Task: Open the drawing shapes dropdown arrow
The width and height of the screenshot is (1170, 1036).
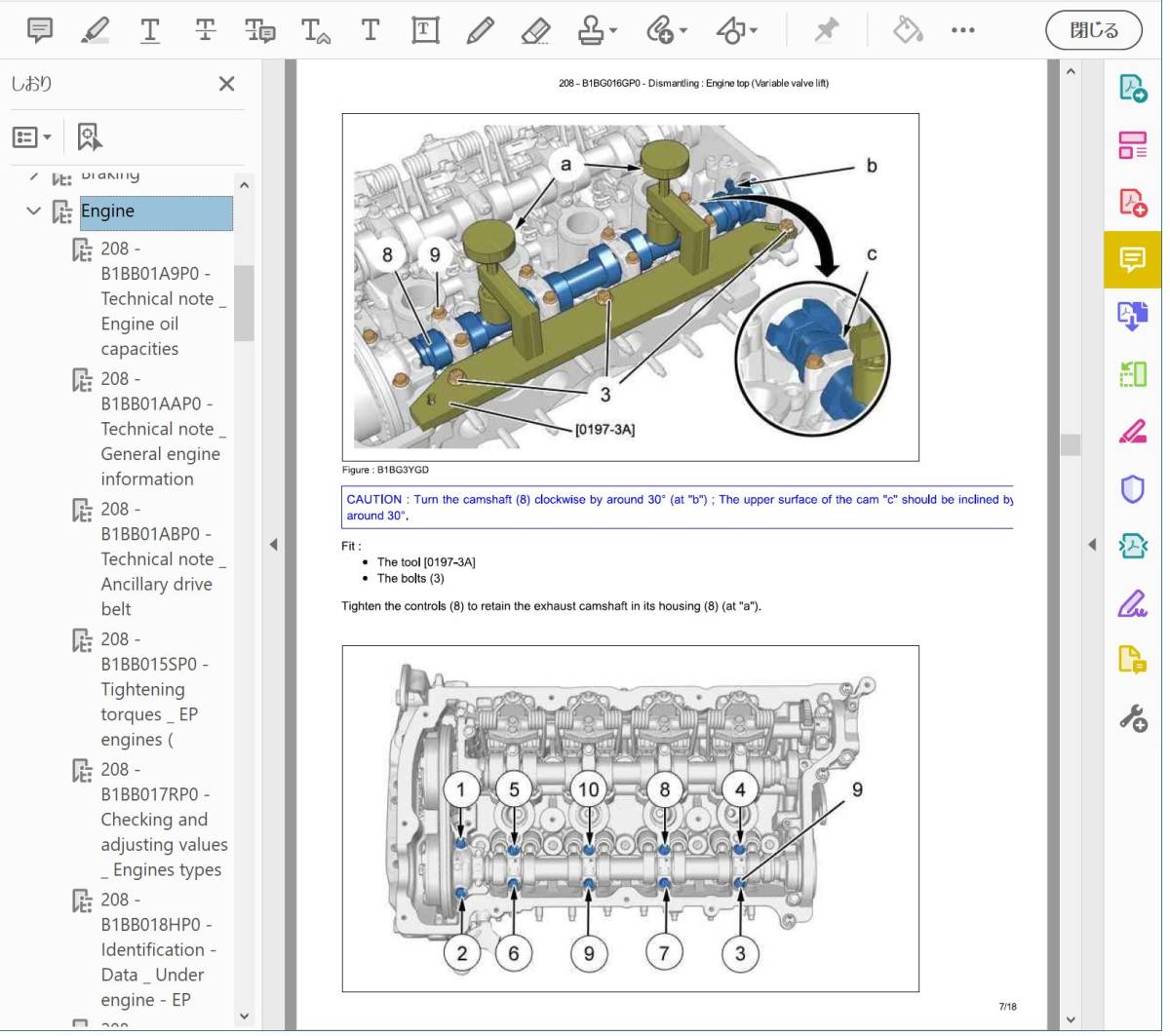Action: [753, 31]
